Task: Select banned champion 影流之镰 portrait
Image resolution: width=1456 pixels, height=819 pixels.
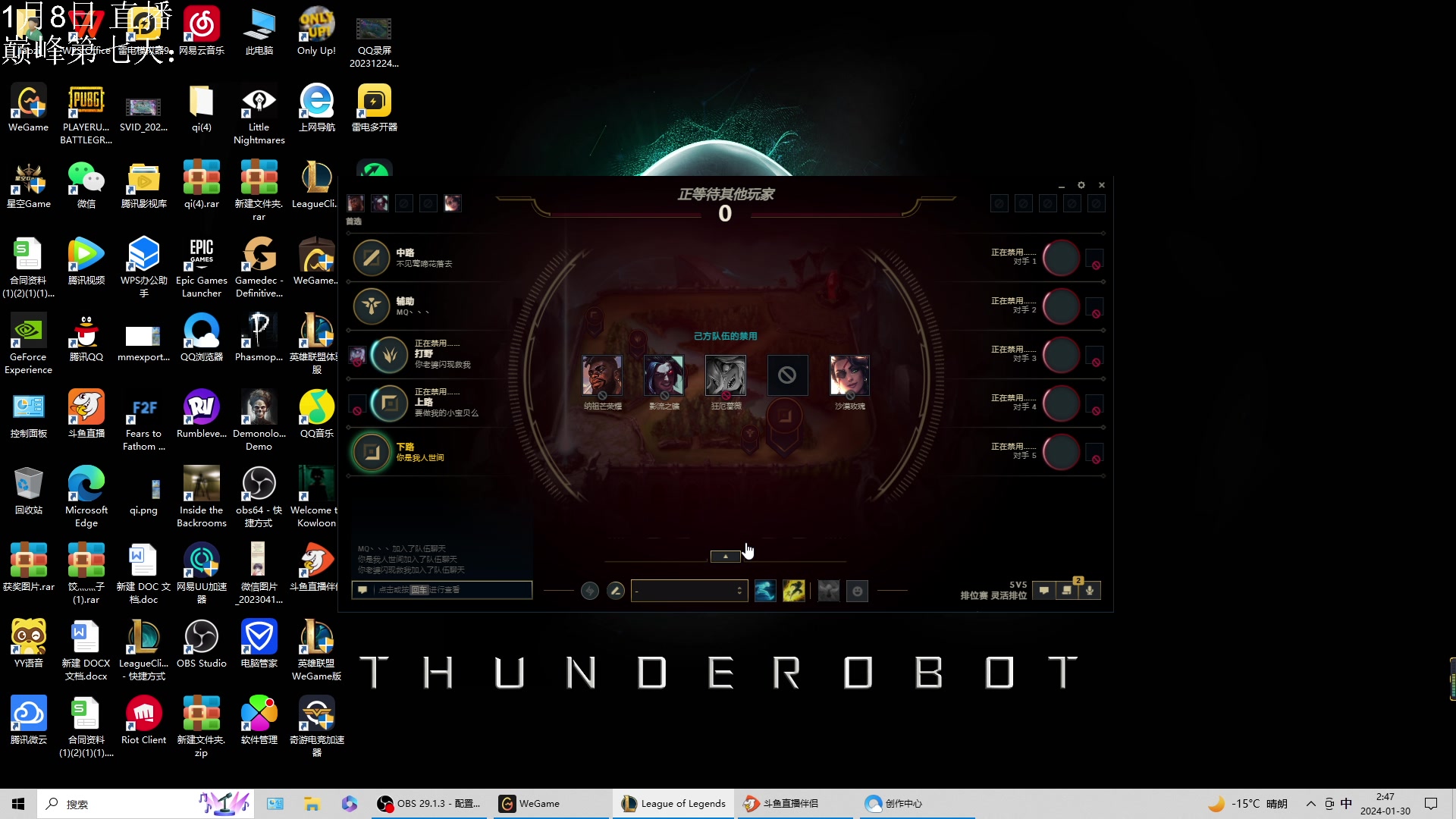Action: (x=664, y=375)
